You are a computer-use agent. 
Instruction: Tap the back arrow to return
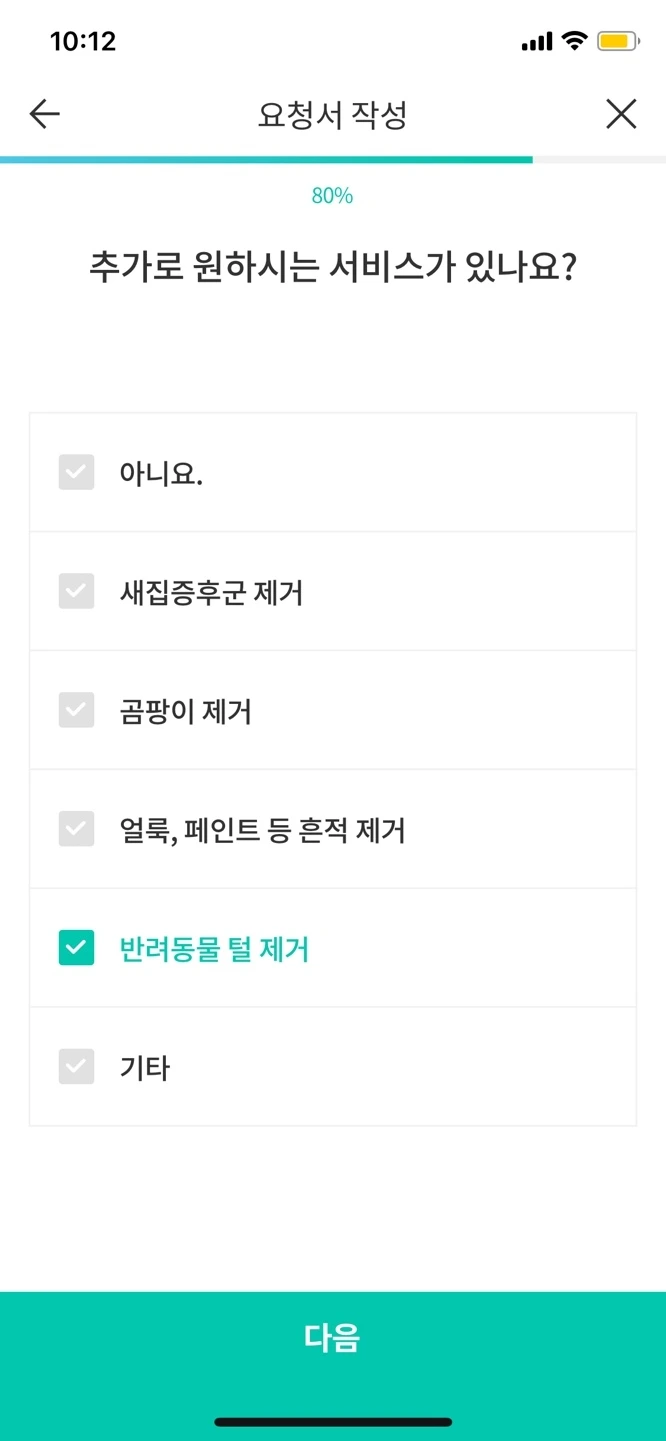[43, 113]
